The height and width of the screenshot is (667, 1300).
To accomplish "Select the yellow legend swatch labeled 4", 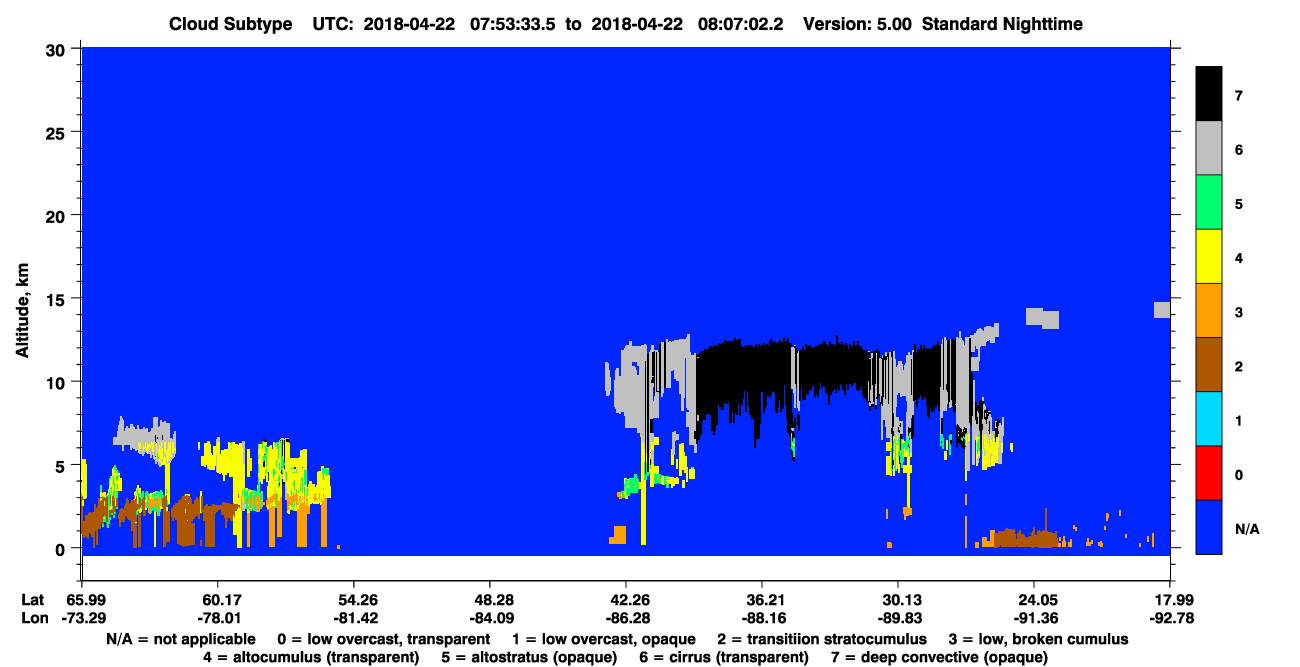I will [x=1209, y=257].
